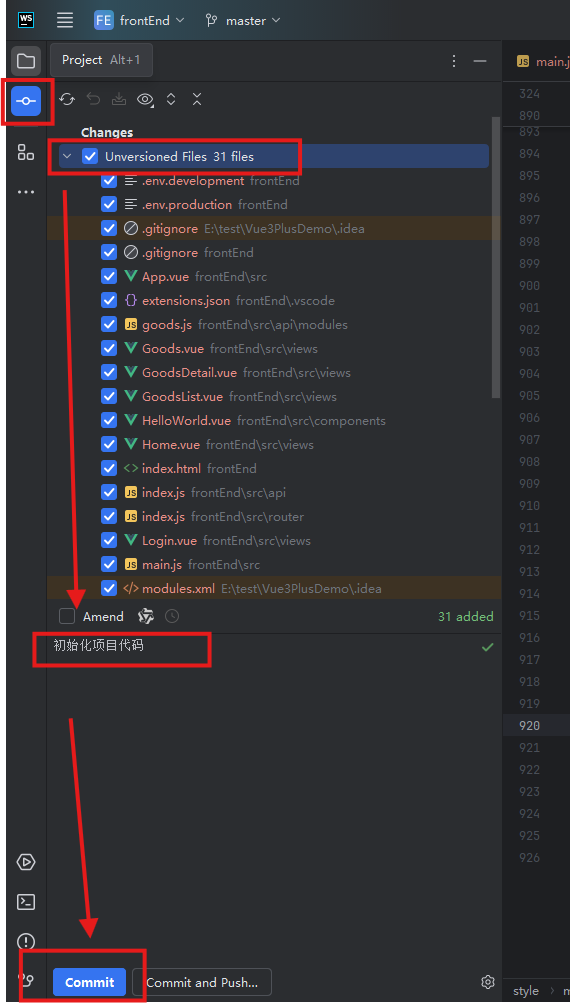This screenshot has height=1003, width=570.
Task: Open the Terminal tool window icon
Action: coord(26,902)
